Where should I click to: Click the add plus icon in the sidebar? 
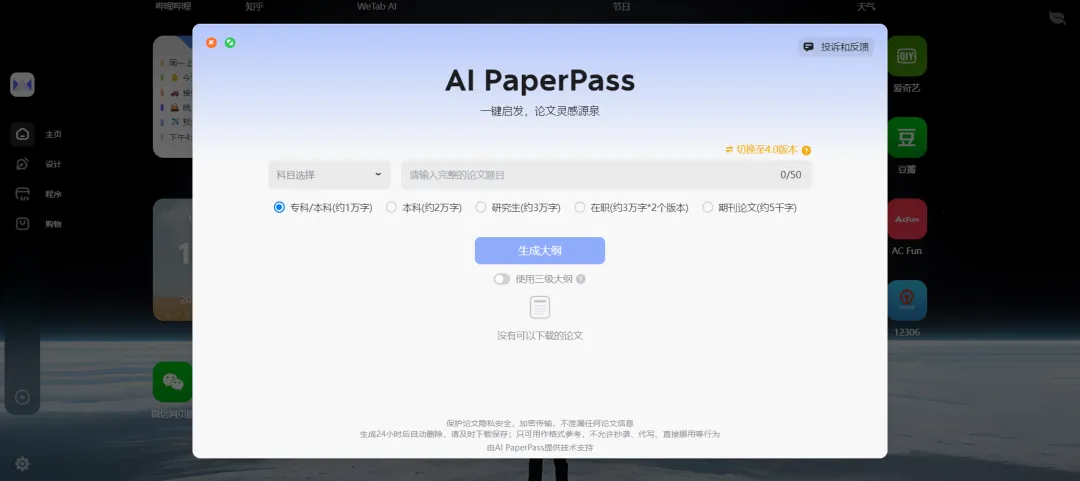(22, 398)
